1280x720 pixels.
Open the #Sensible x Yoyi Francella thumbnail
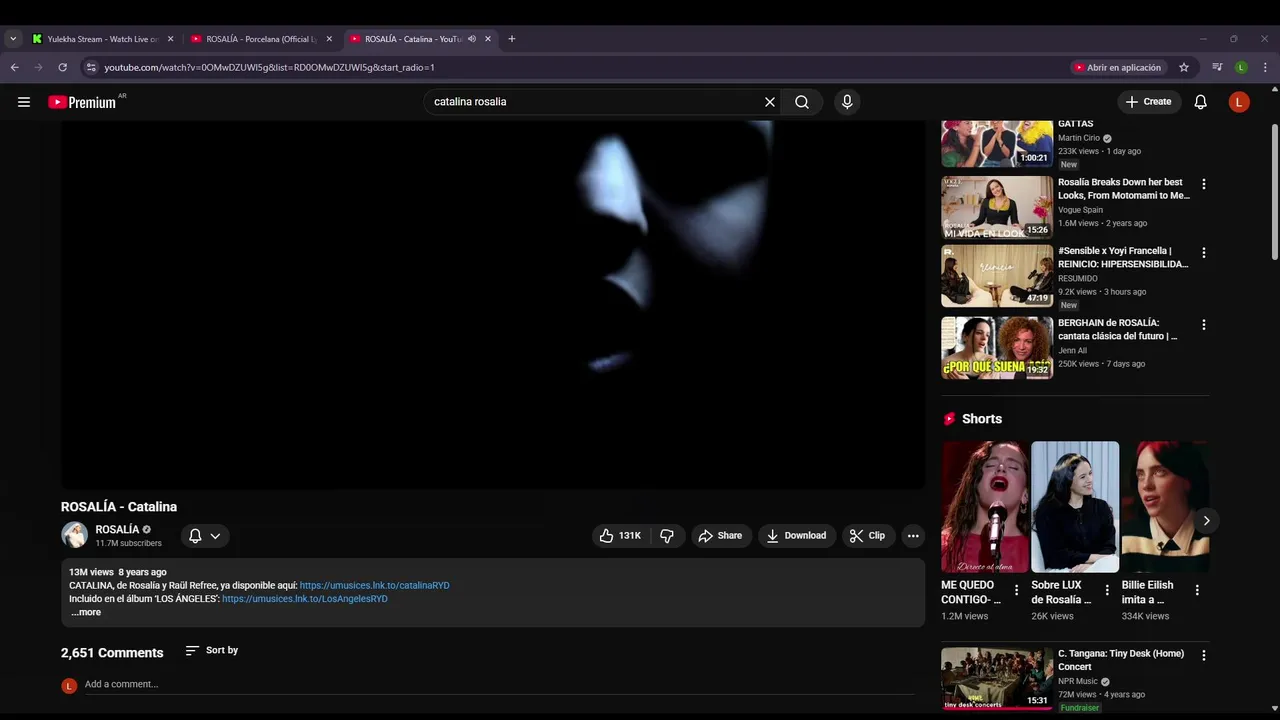(x=997, y=277)
